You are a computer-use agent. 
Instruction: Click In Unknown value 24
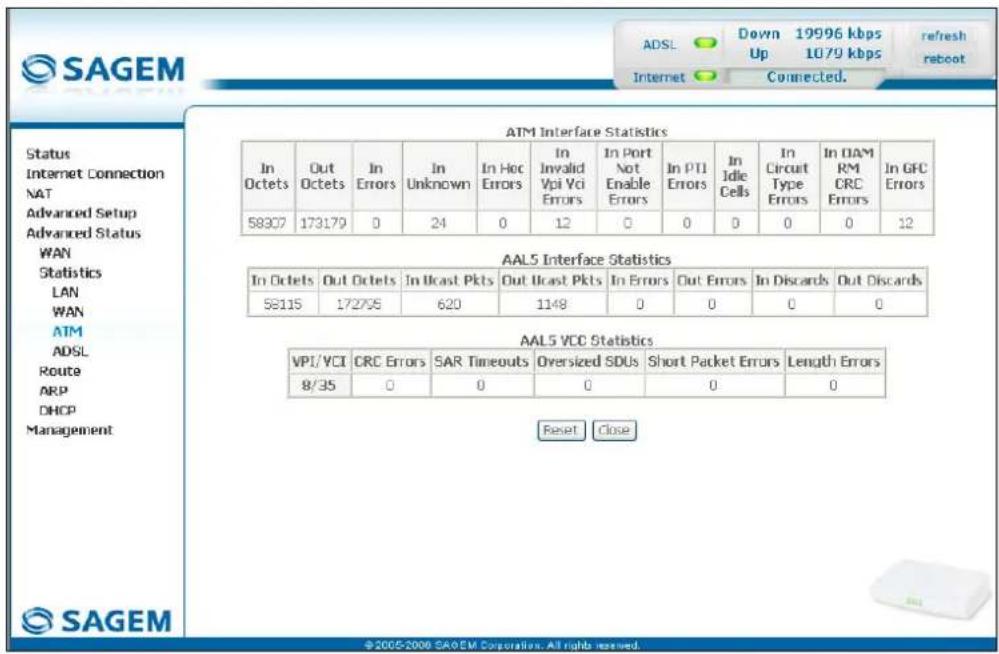[x=438, y=223]
